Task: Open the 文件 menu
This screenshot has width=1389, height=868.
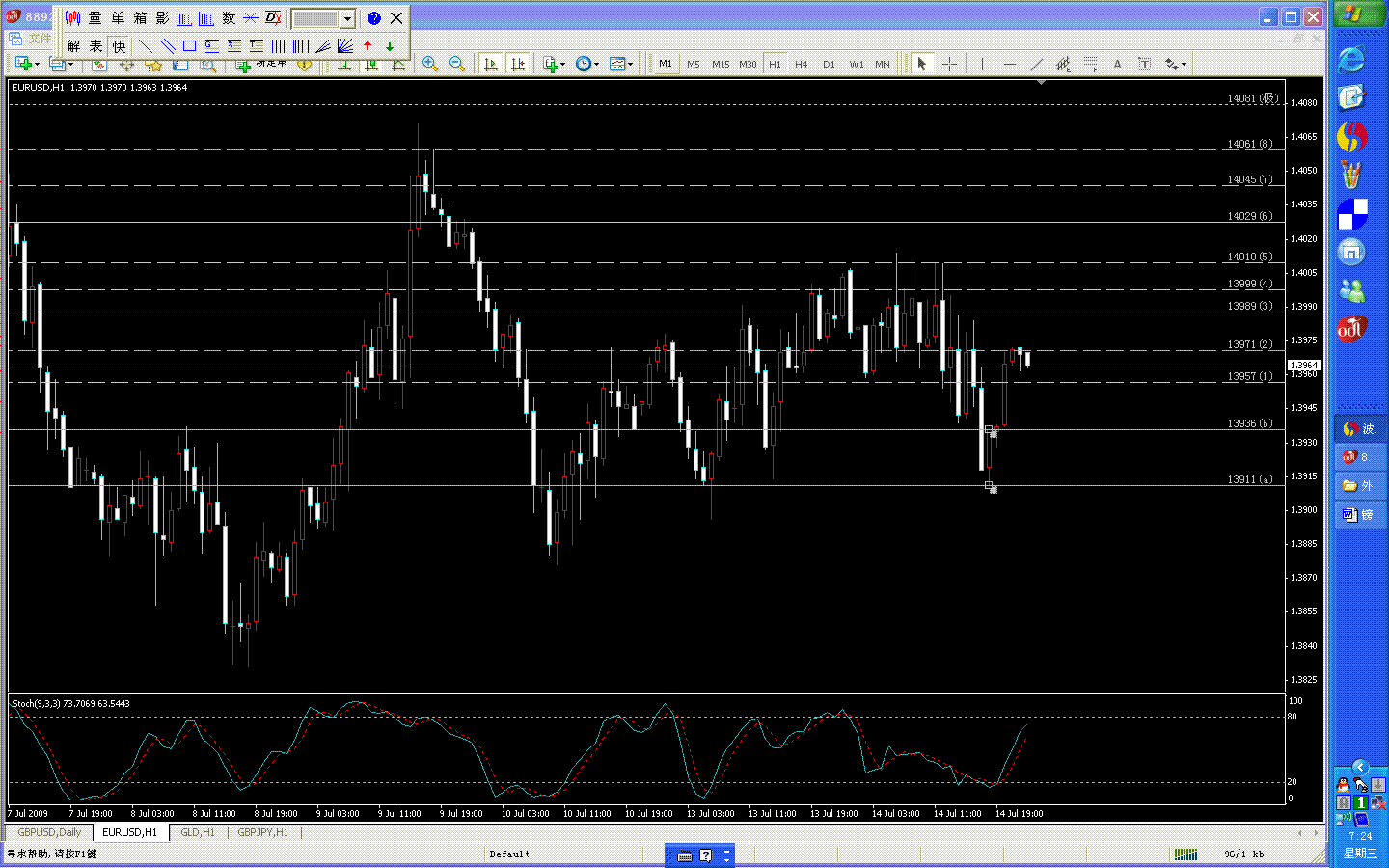Action: tap(40, 39)
